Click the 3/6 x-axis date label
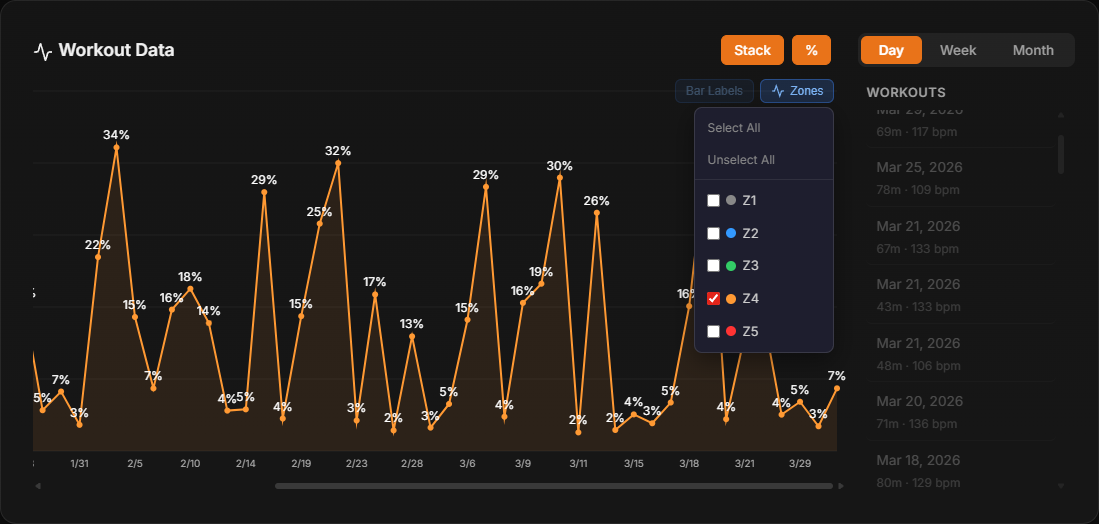Image resolution: width=1099 pixels, height=524 pixels. [467, 464]
